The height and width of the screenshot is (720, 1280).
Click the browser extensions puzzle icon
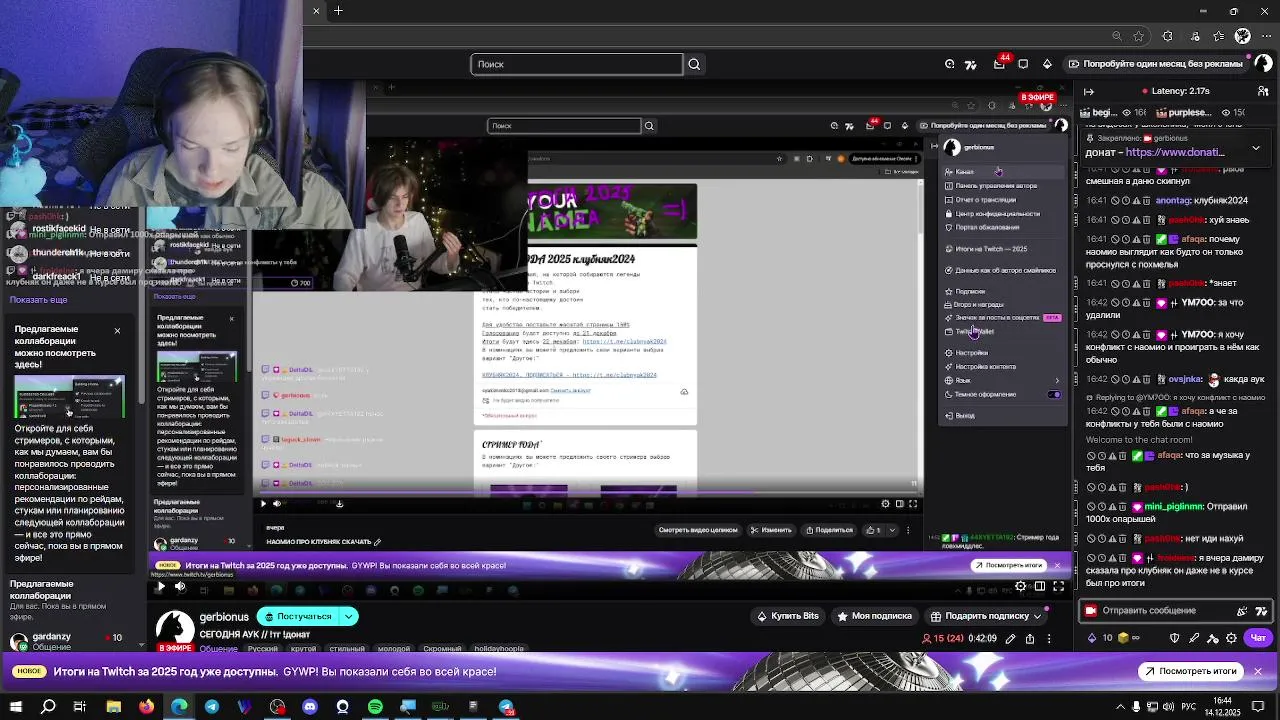1167,36
